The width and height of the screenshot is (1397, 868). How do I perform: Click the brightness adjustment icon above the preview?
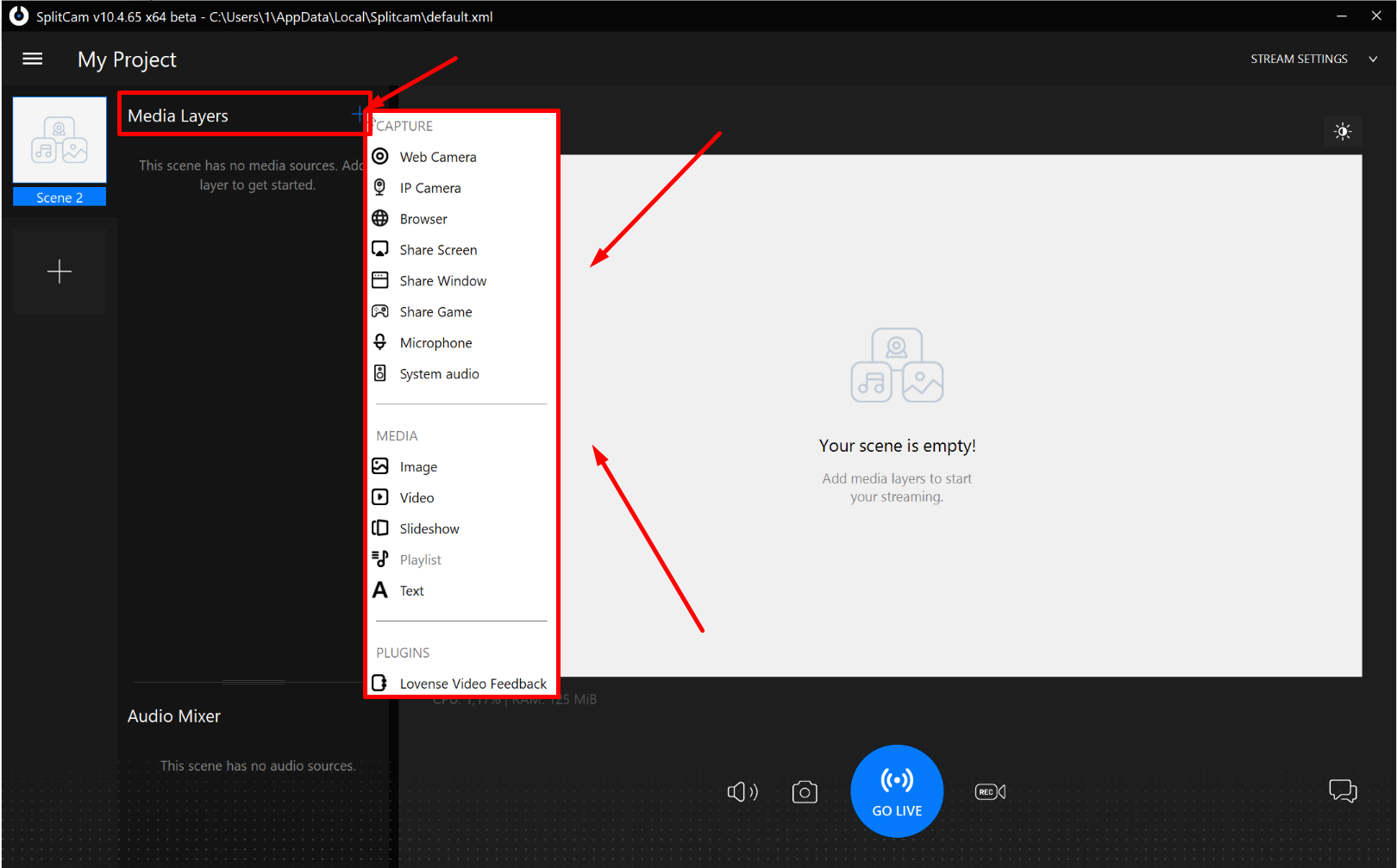pyautogui.click(x=1343, y=131)
